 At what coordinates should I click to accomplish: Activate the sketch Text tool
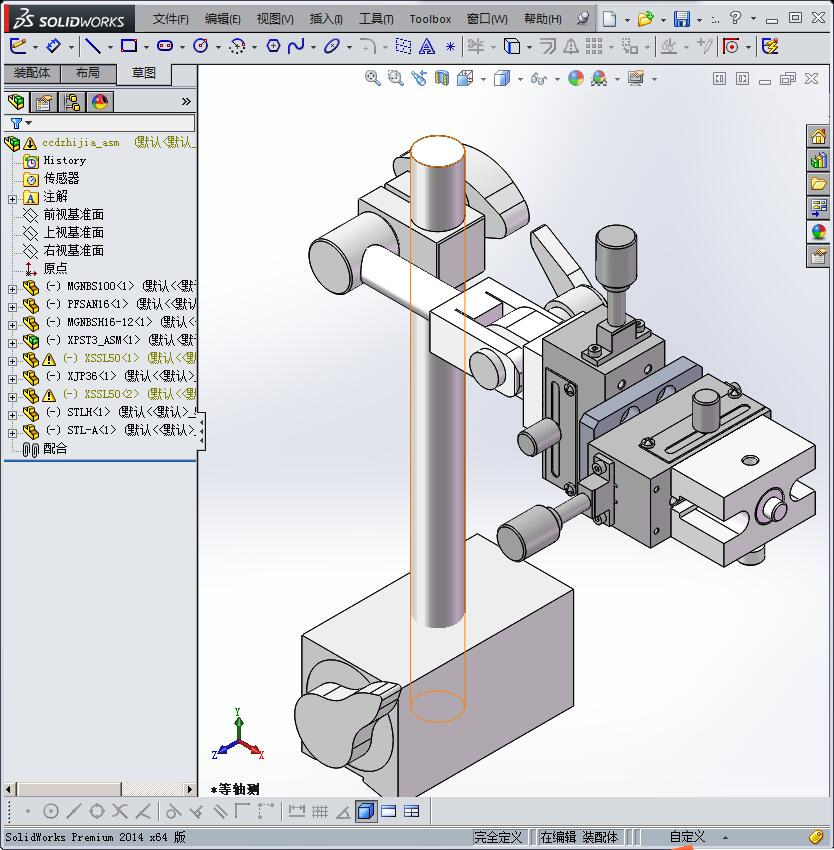pyautogui.click(x=427, y=46)
